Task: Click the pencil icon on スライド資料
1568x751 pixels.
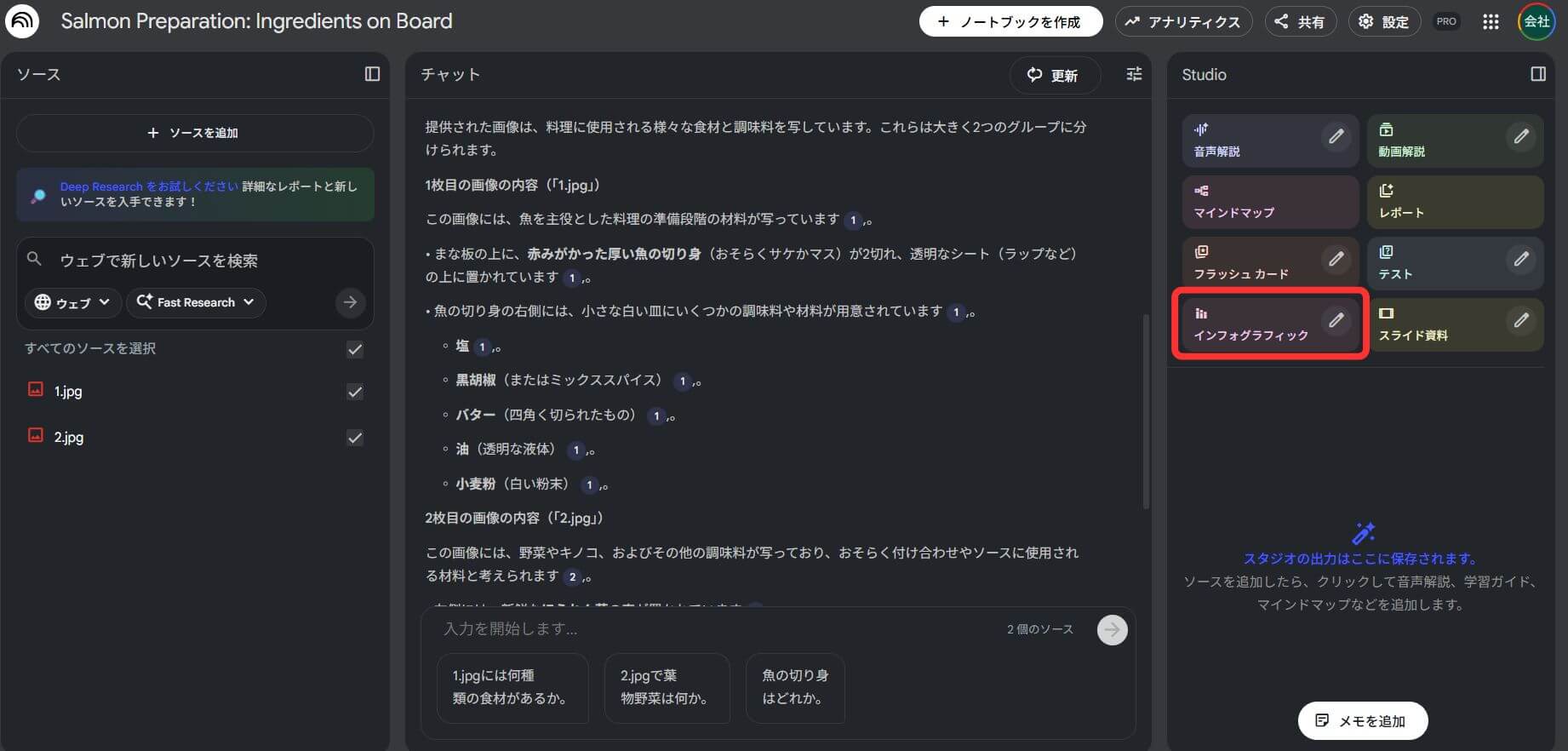Action: (x=1520, y=320)
